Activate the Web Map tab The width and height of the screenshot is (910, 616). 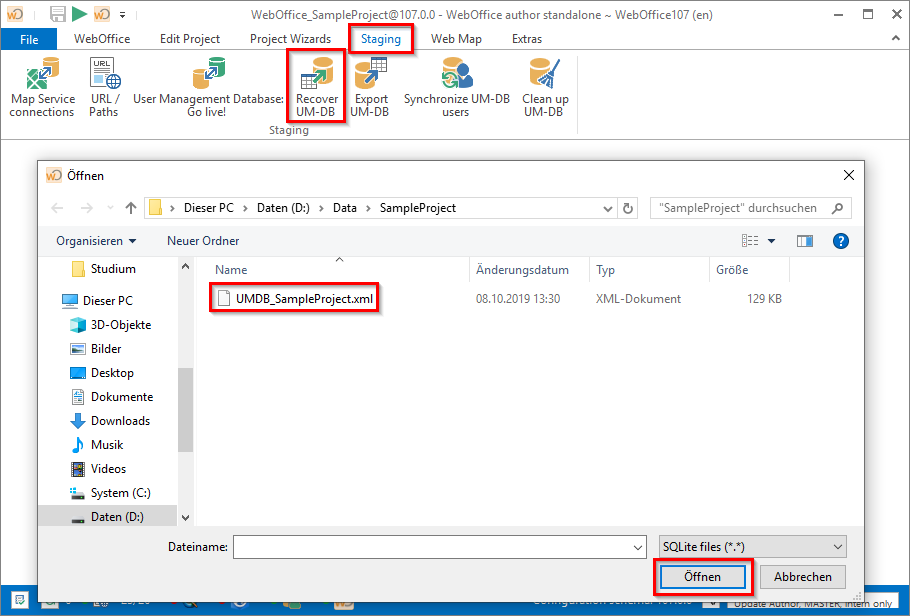(x=456, y=39)
